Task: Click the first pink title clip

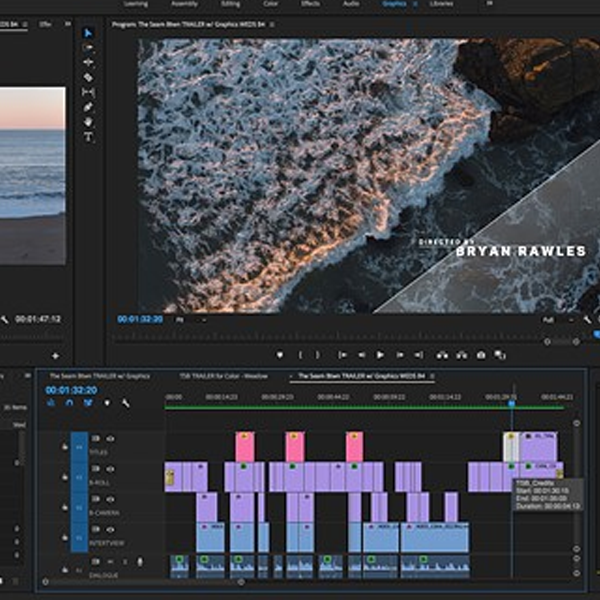Action: [244, 447]
